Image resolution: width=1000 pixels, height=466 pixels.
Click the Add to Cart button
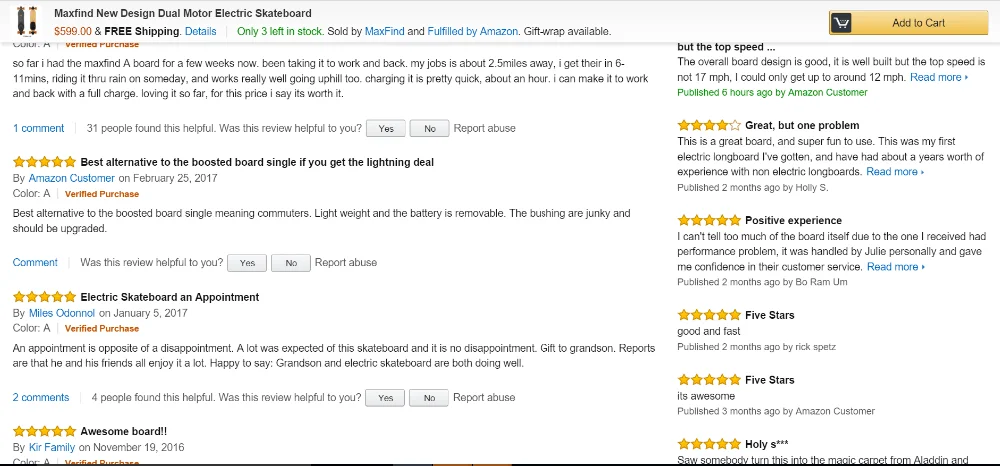[908, 23]
